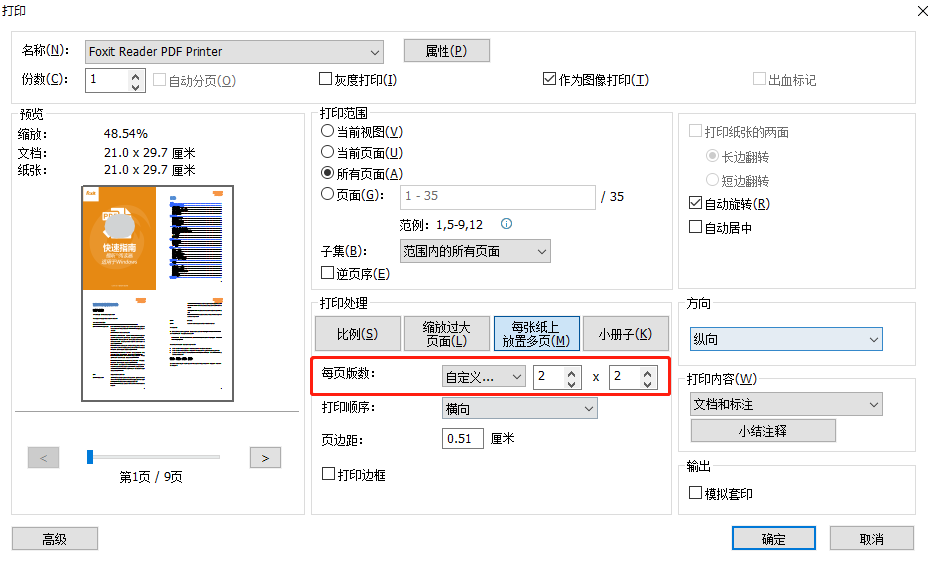Click the print preview thumbnail

pyautogui.click(x=157, y=293)
